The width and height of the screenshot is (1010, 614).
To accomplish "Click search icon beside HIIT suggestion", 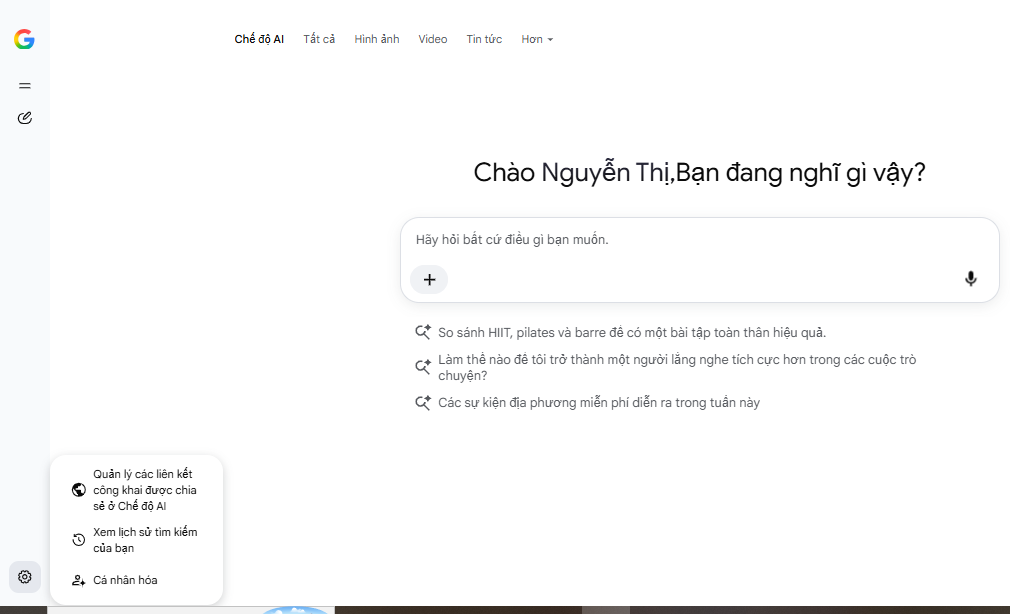I will [x=423, y=332].
